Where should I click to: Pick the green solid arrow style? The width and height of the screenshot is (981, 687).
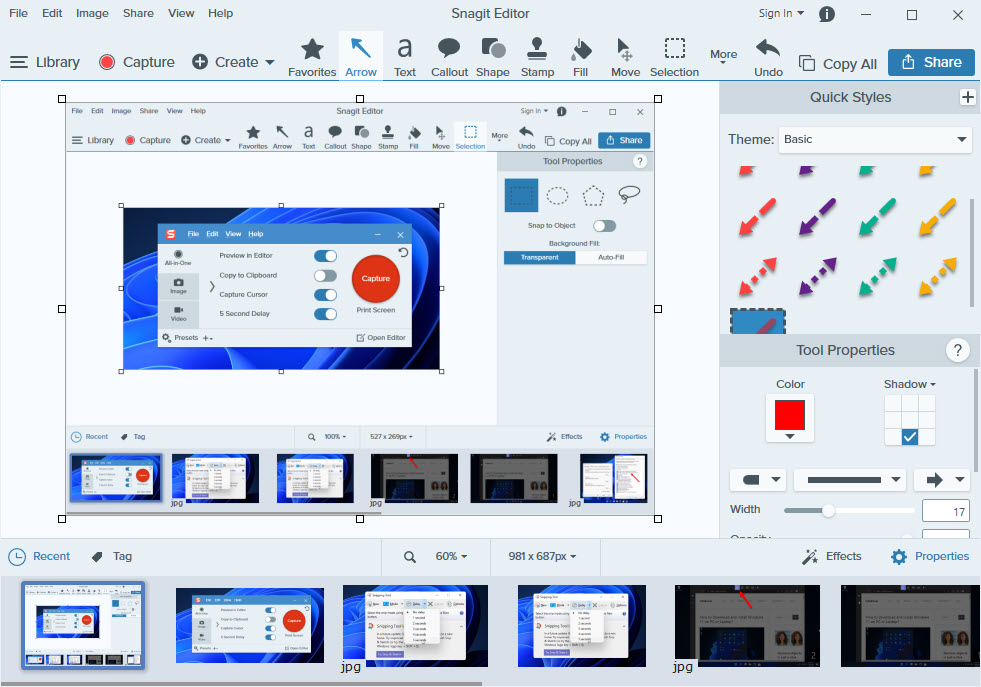877,216
